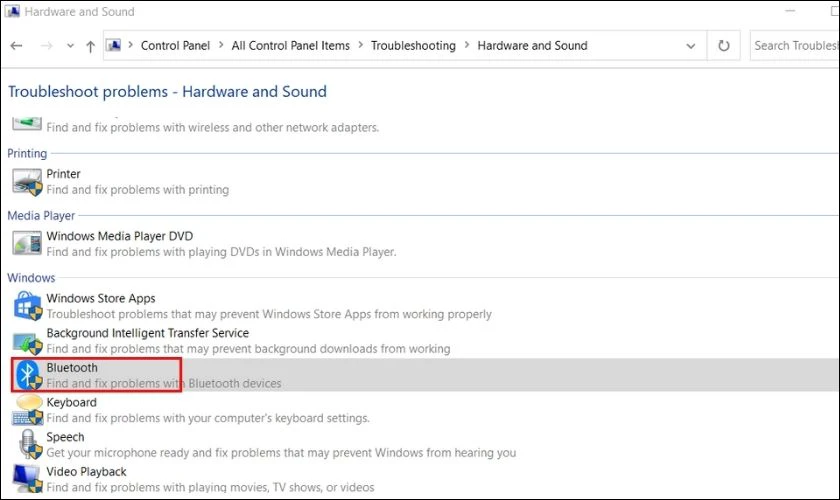Open the Printer troubleshooter link
Screen dimensions: 840x500
pyautogui.click(x=63, y=174)
